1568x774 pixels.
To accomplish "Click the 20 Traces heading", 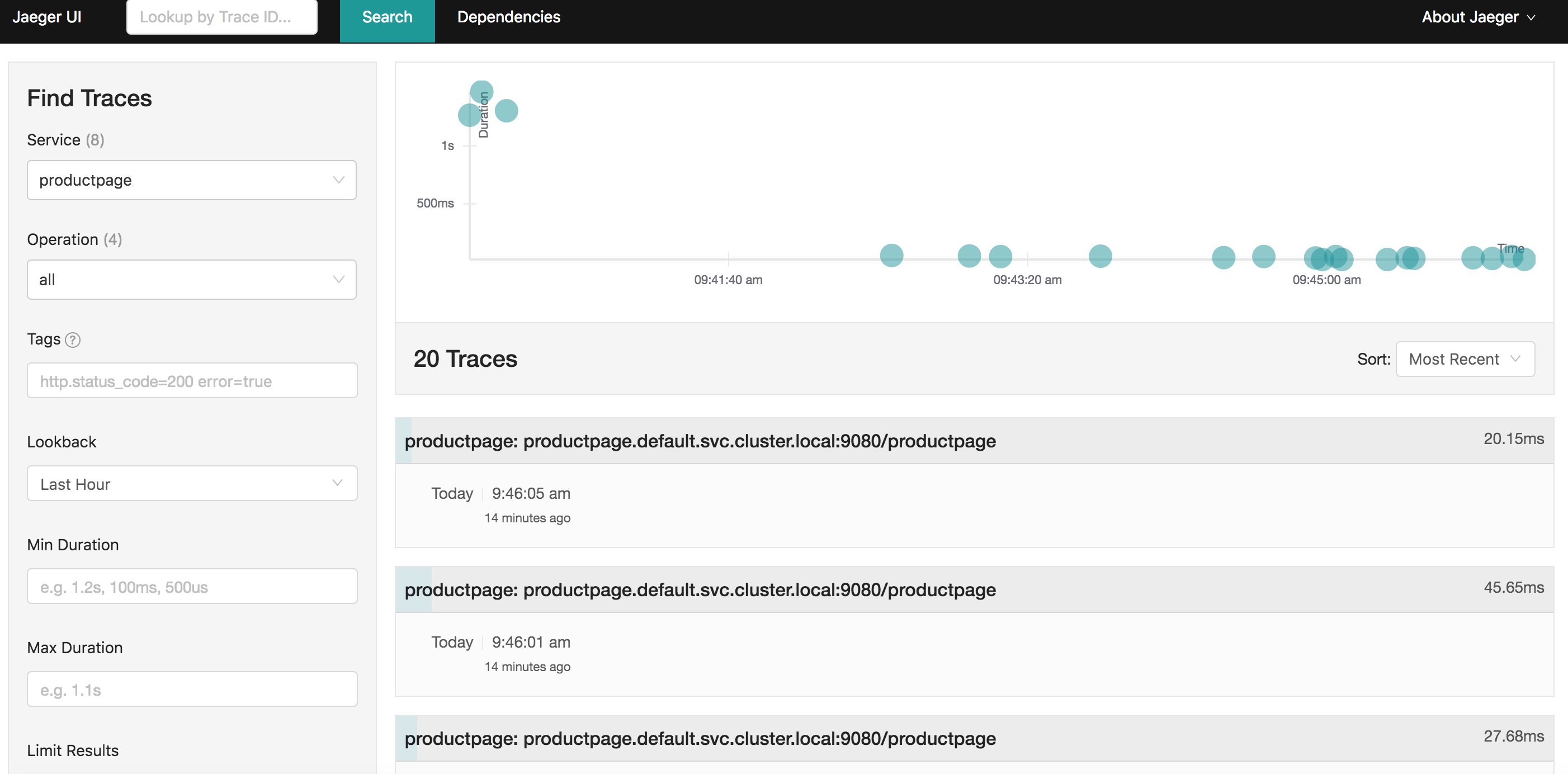I will tap(466, 358).
